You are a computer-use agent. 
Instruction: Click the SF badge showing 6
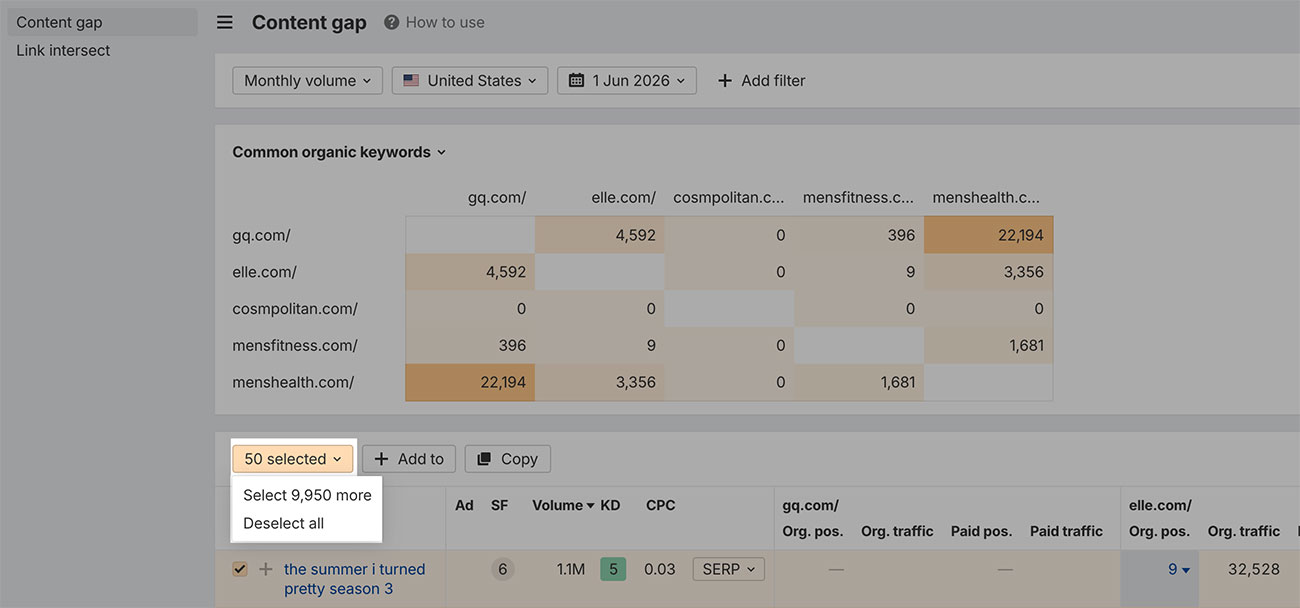(502, 569)
